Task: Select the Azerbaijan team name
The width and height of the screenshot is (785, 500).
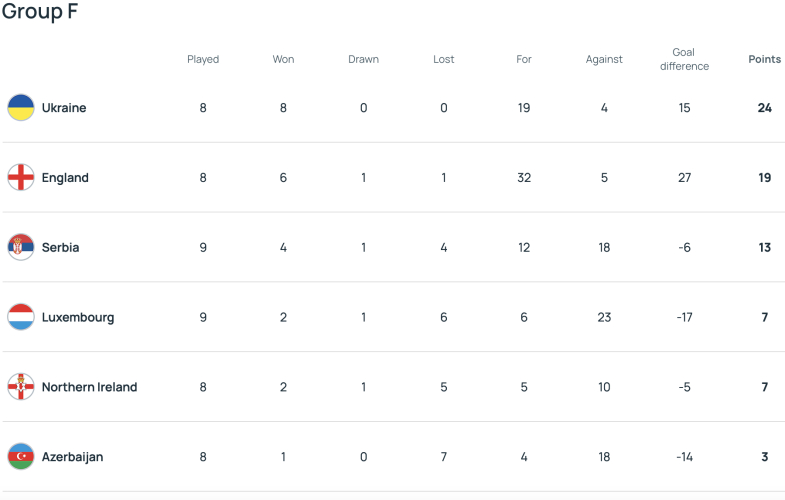Action: pos(73,457)
